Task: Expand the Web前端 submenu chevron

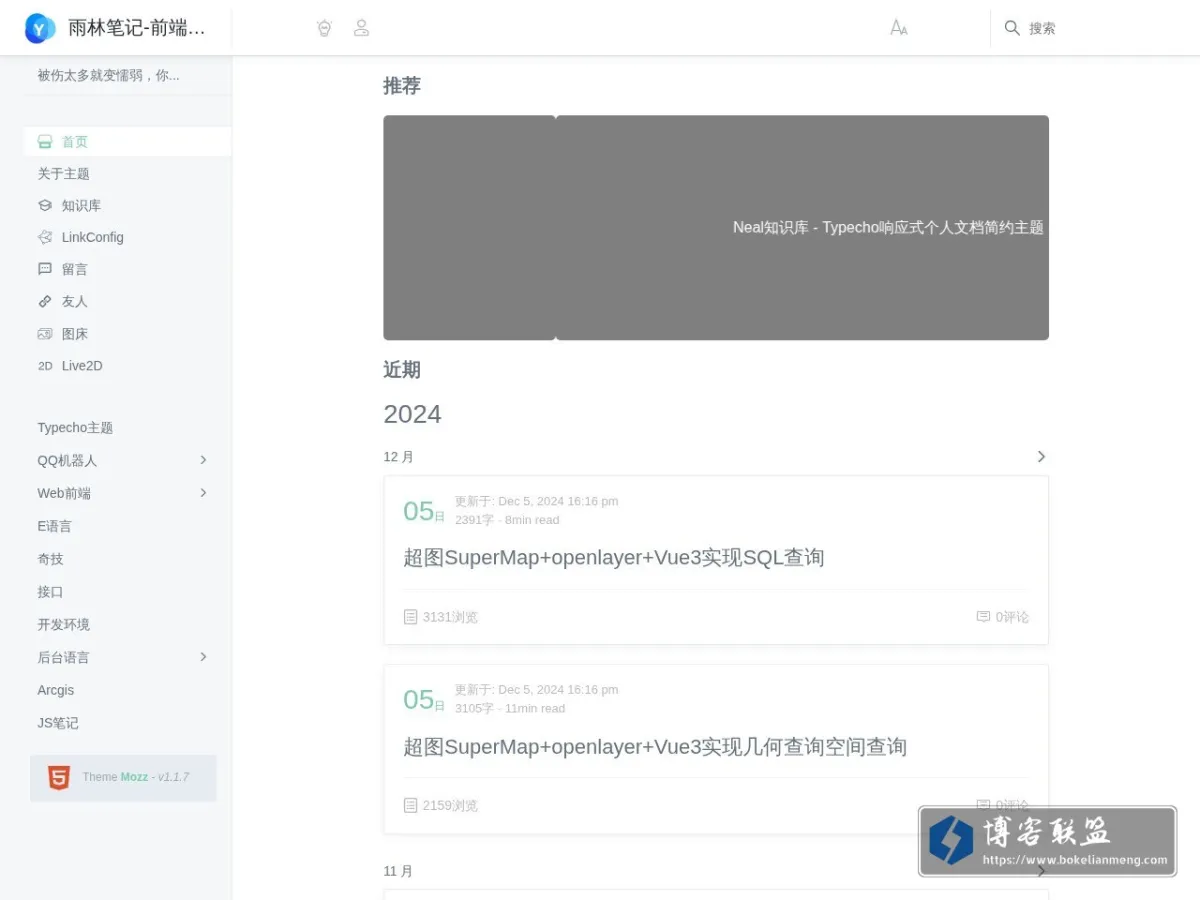Action: coord(203,493)
